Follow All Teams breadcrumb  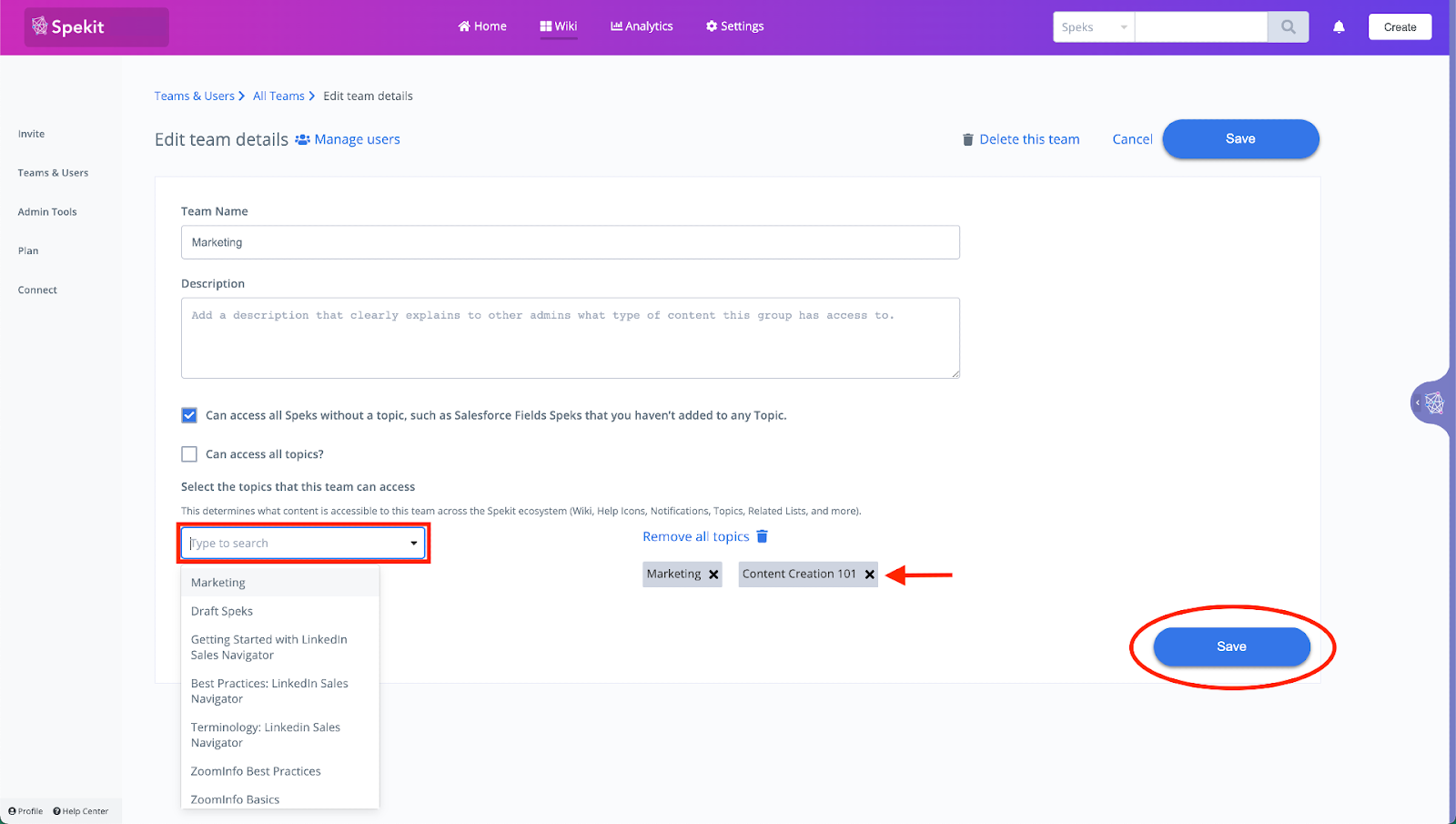click(x=278, y=96)
